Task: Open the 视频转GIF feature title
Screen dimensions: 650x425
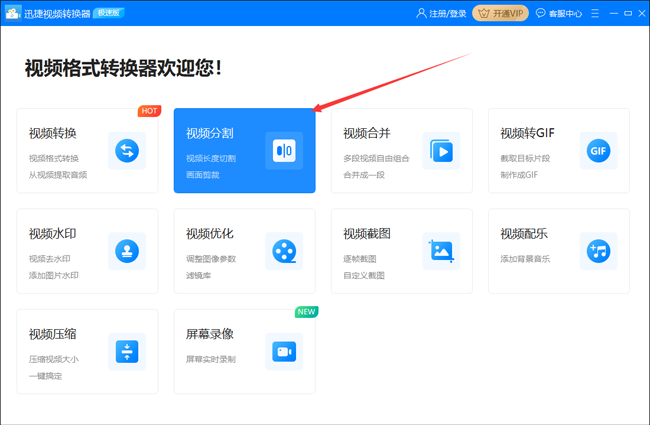Action: coord(527,133)
